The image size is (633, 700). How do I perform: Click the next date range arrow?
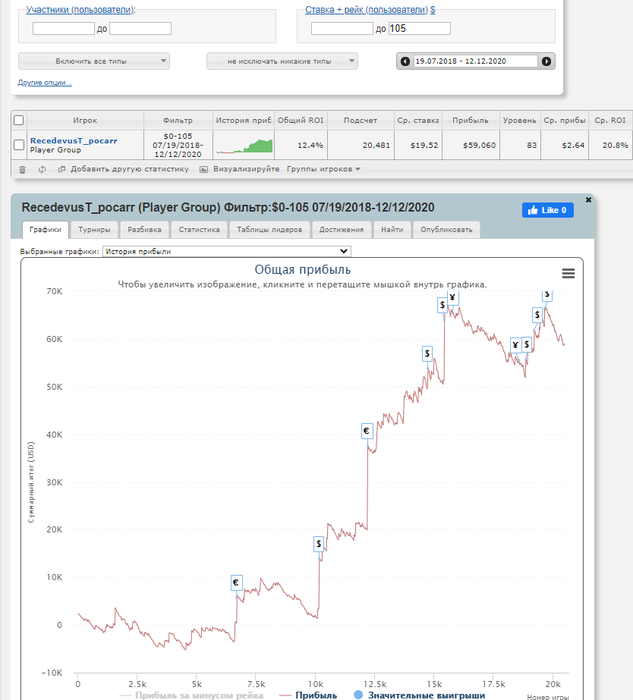click(x=546, y=62)
